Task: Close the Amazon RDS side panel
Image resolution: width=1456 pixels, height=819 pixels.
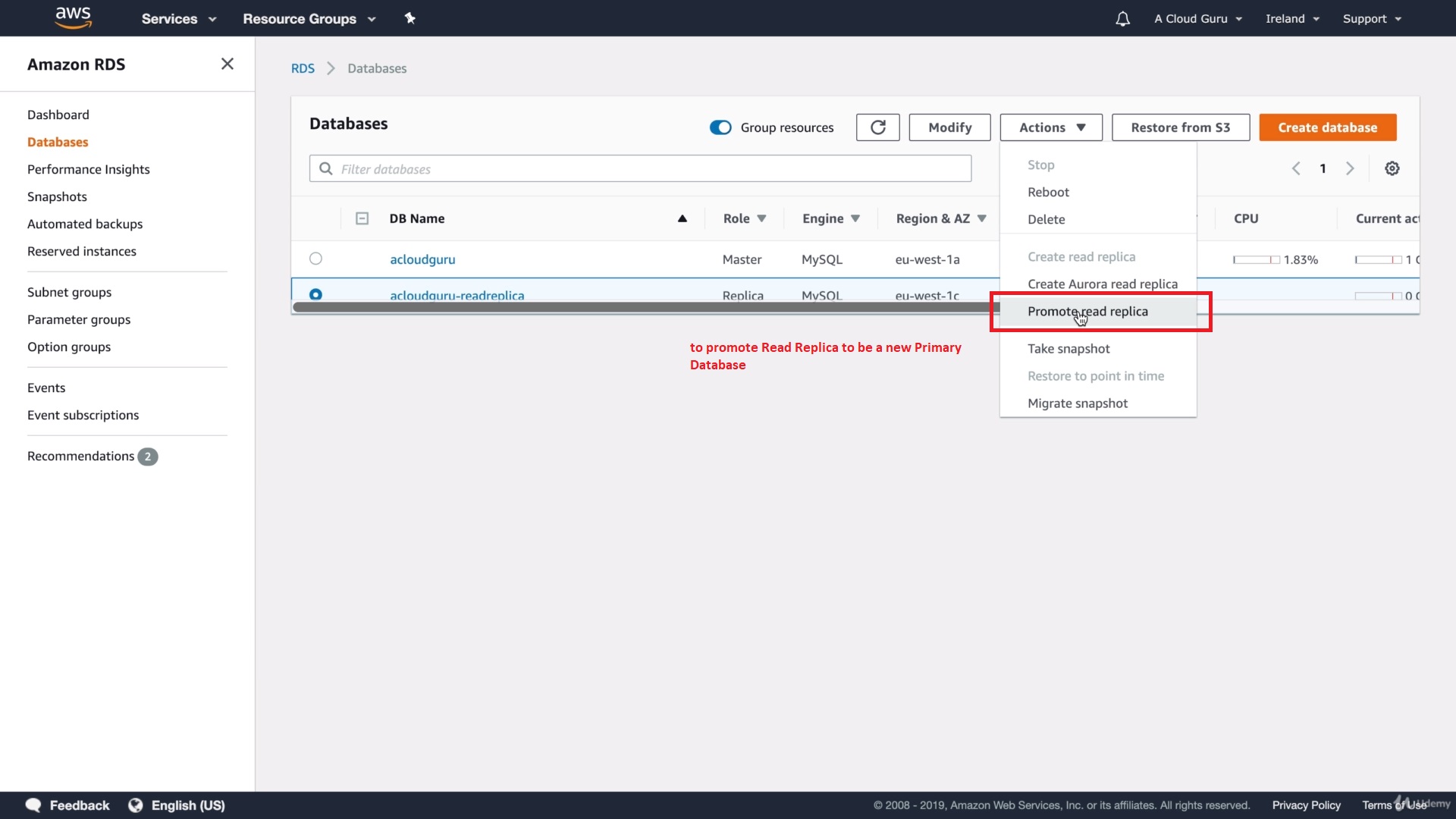Action: (227, 64)
